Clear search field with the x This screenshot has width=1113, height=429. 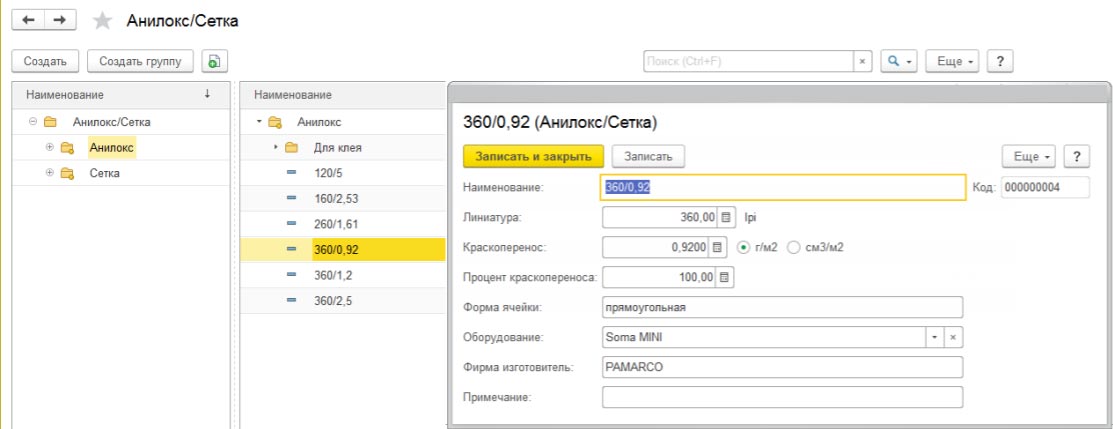pos(862,61)
